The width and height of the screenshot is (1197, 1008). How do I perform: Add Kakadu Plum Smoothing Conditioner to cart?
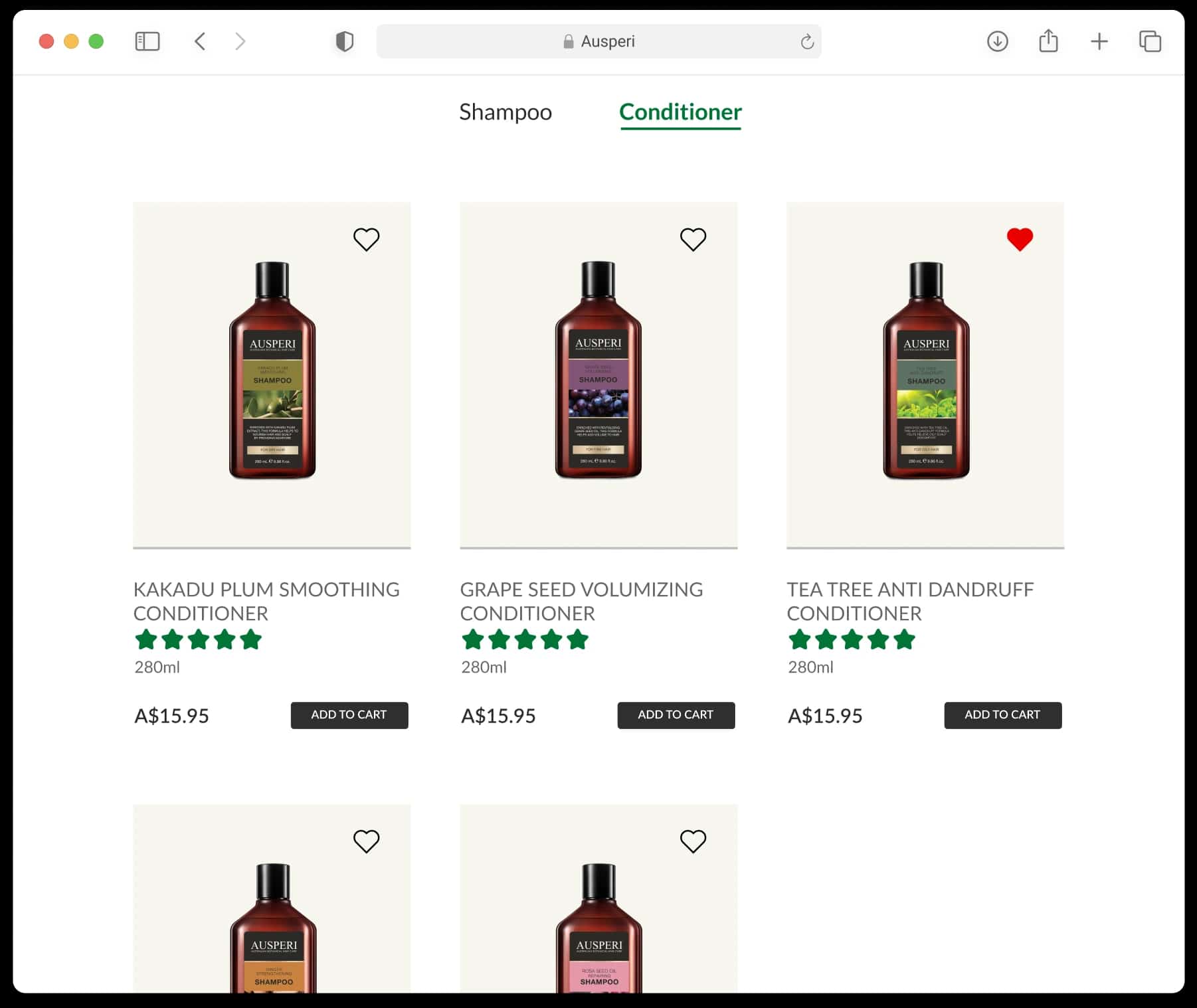point(349,715)
